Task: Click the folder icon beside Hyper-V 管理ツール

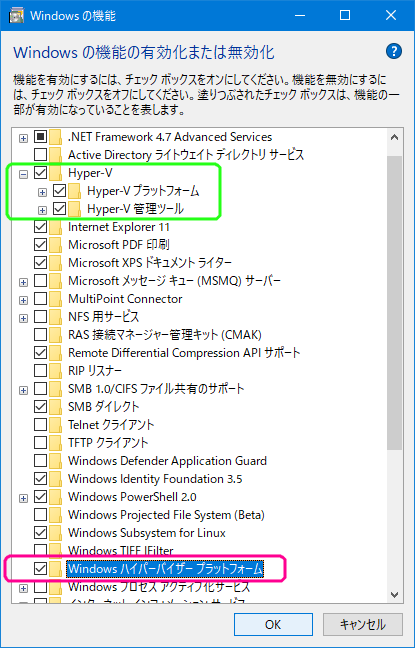Action: [75, 210]
